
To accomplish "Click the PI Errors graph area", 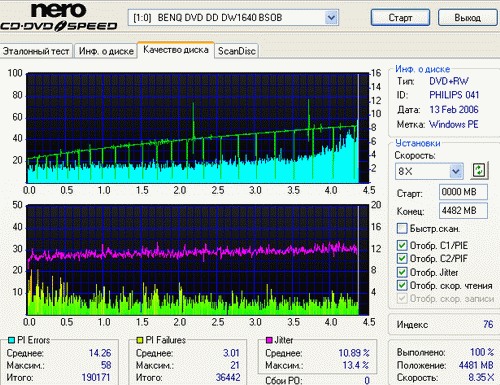I will point(198,128).
